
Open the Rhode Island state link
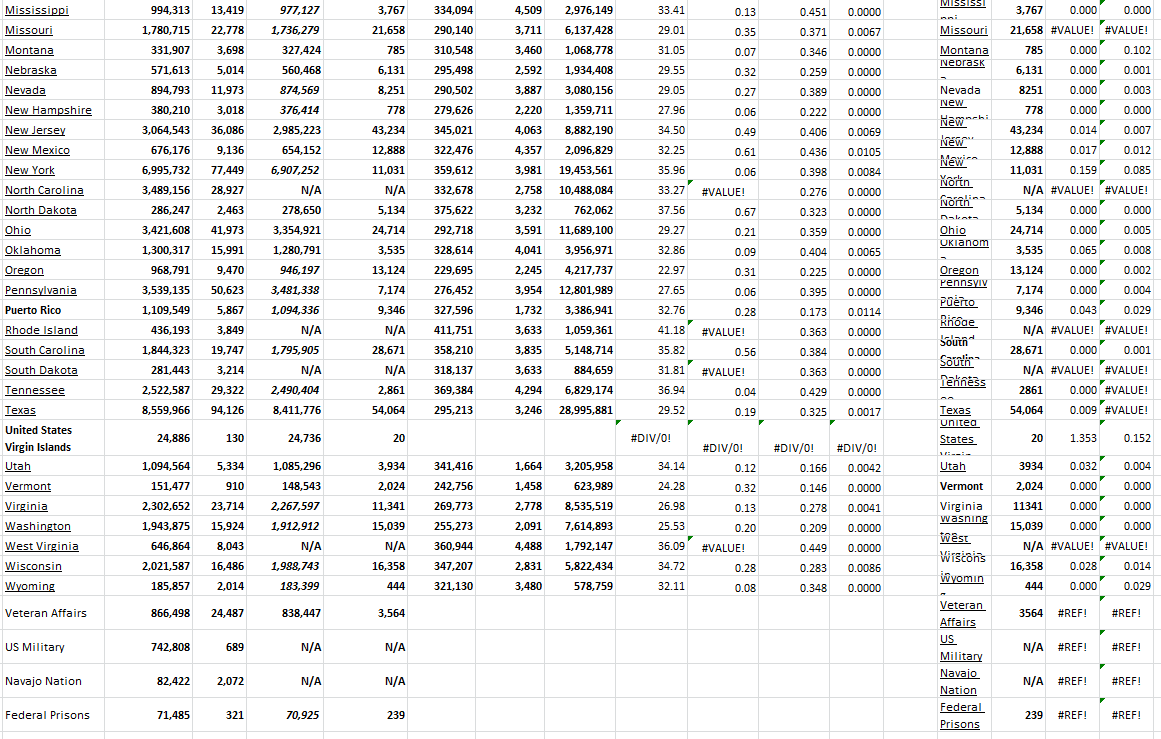(x=41, y=330)
